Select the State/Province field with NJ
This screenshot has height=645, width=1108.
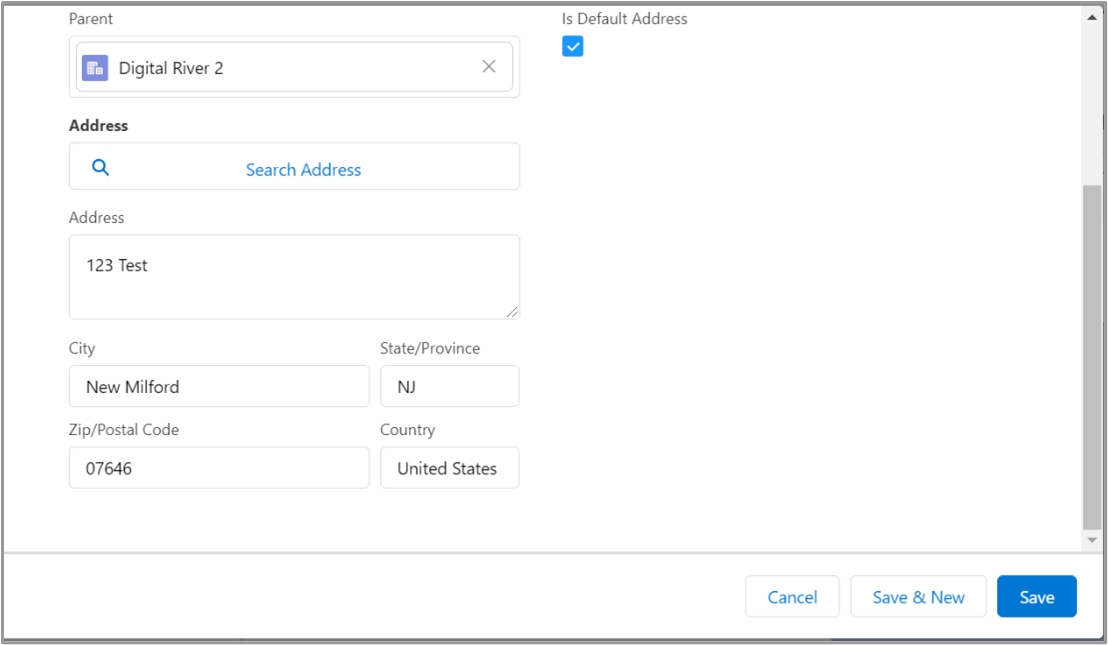(449, 386)
